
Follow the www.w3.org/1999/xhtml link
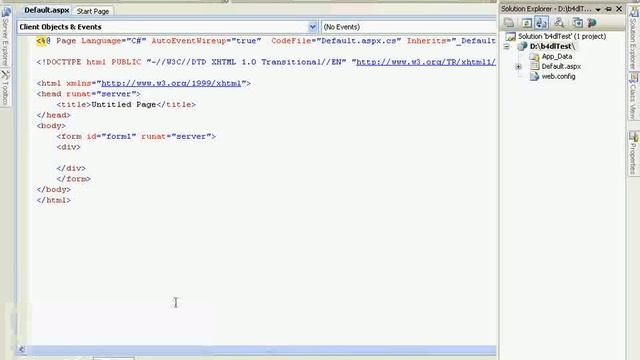pyautogui.click(x=171, y=83)
